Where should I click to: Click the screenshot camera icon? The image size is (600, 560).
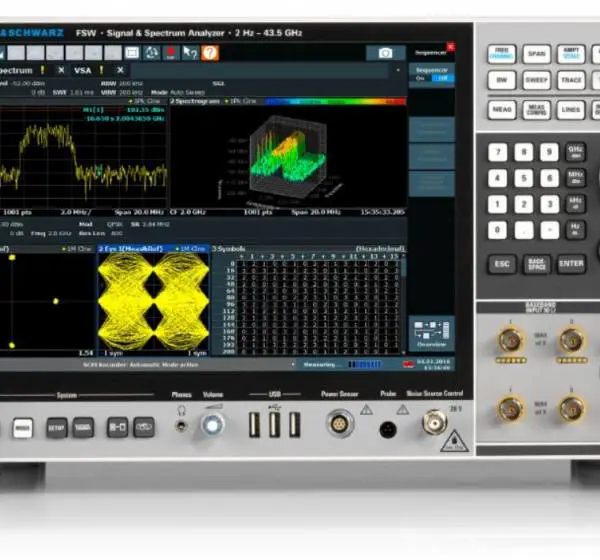coord(385,53)
